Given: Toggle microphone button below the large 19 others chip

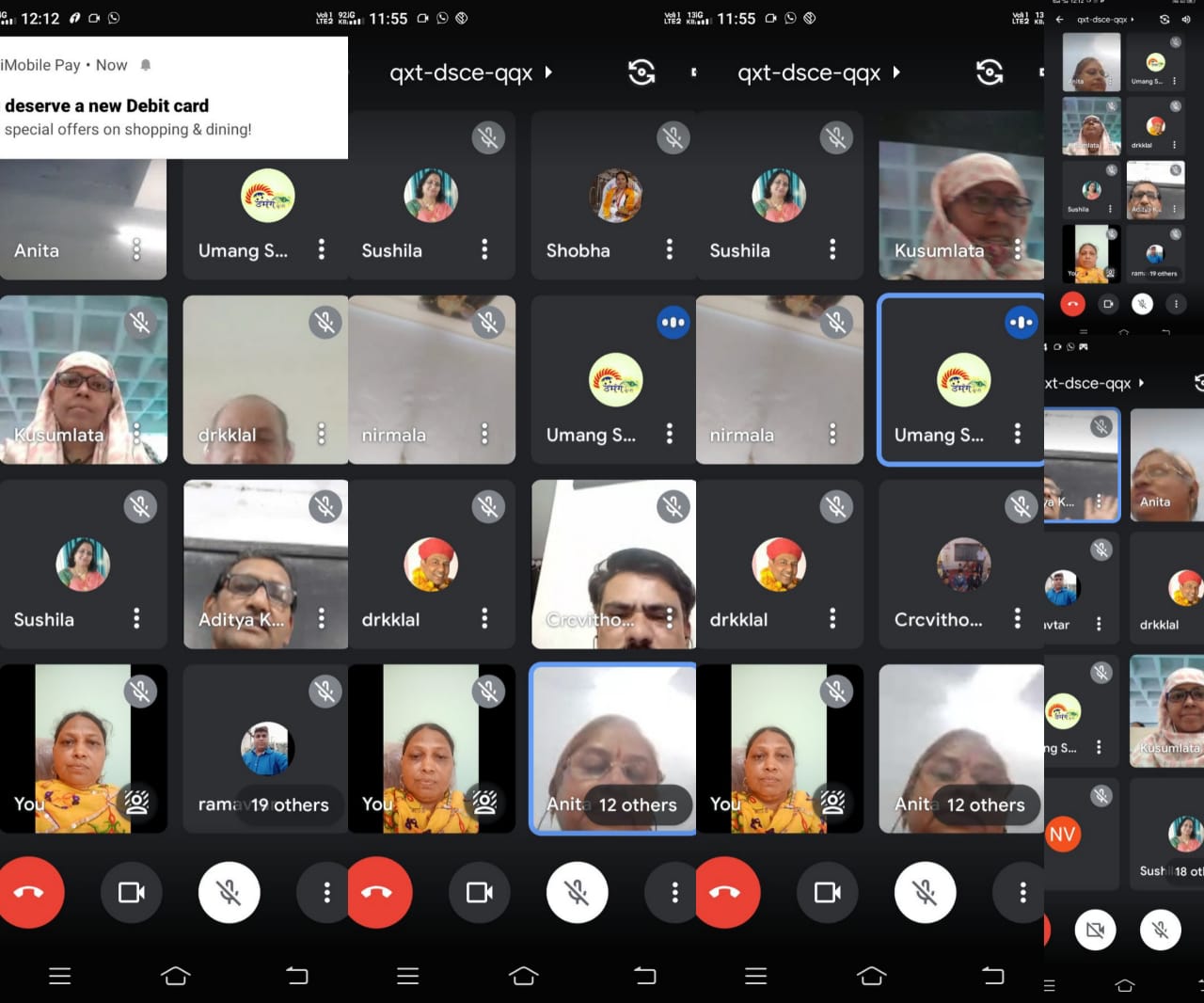Looking at the screenshot, I should point(230,892).
